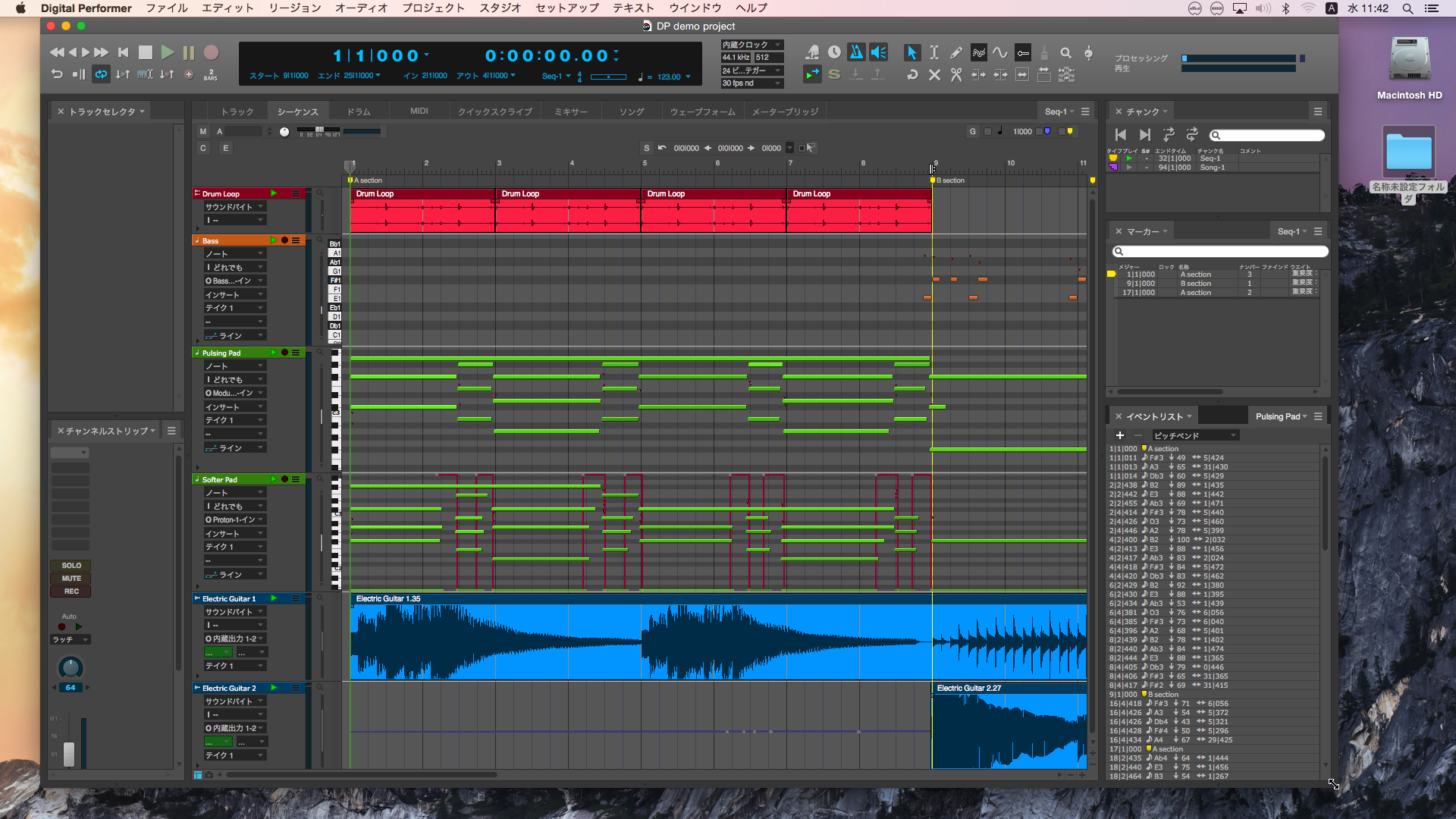This screenshot has width=1456, height=819.
Task: Toggle the metronome click button
Action: (856, 52)
